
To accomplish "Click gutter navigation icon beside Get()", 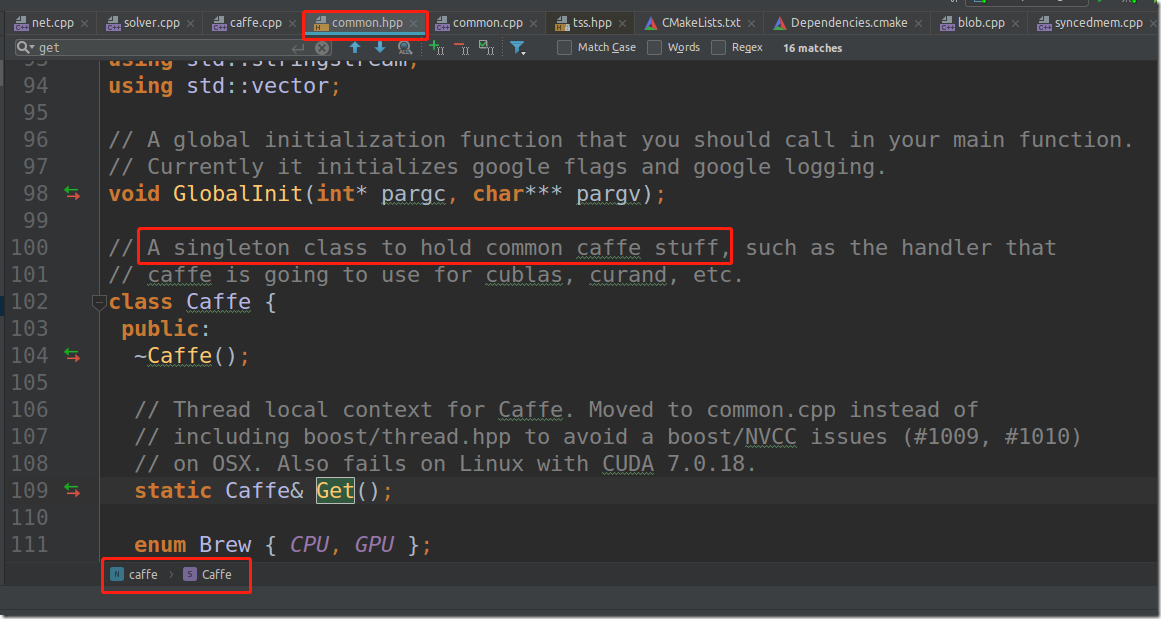I will click(x=72, y=490).
